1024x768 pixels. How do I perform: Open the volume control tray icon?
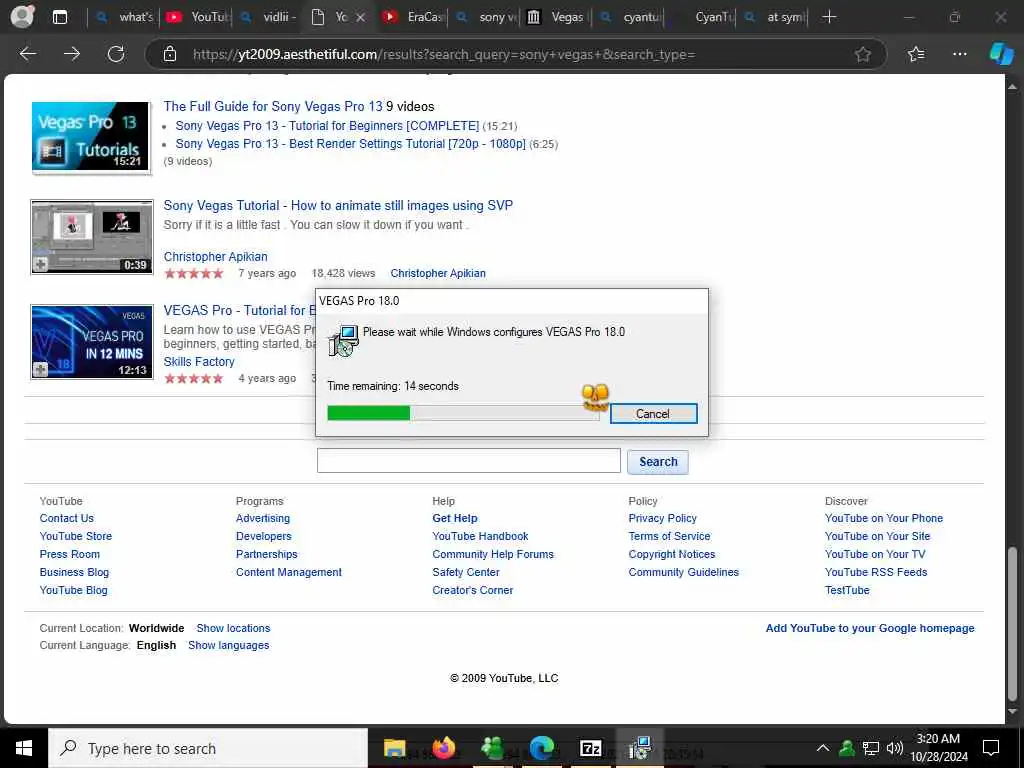point(895,748)
